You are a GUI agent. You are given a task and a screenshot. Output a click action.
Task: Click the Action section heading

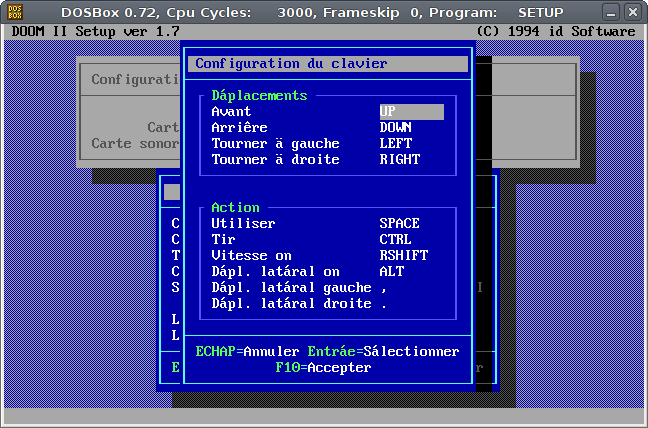(235, 208)
